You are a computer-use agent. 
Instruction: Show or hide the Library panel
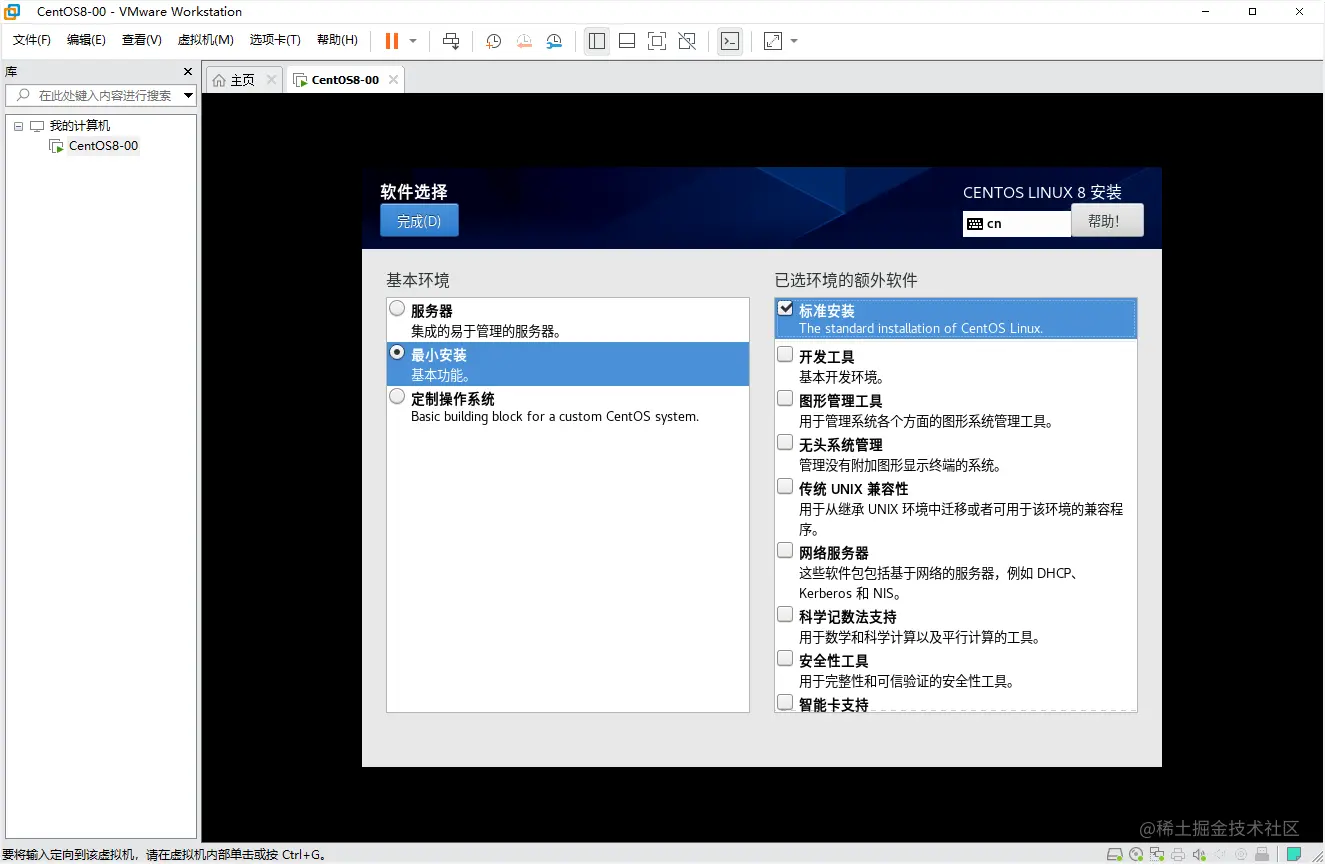coord(597,41)
